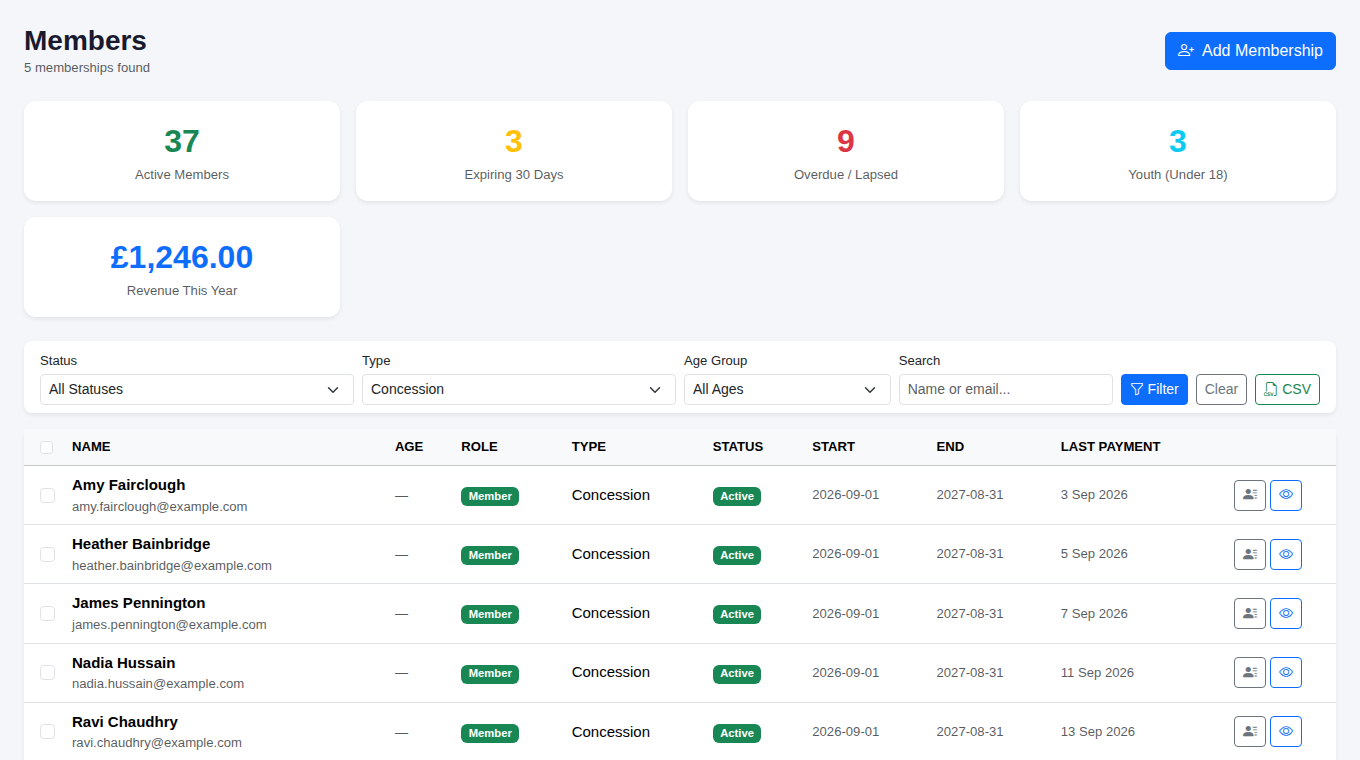View James Pennington's membership via eye icon
The width and height of the screenshot is (1360, 760).
click(x=1286, y=613)
